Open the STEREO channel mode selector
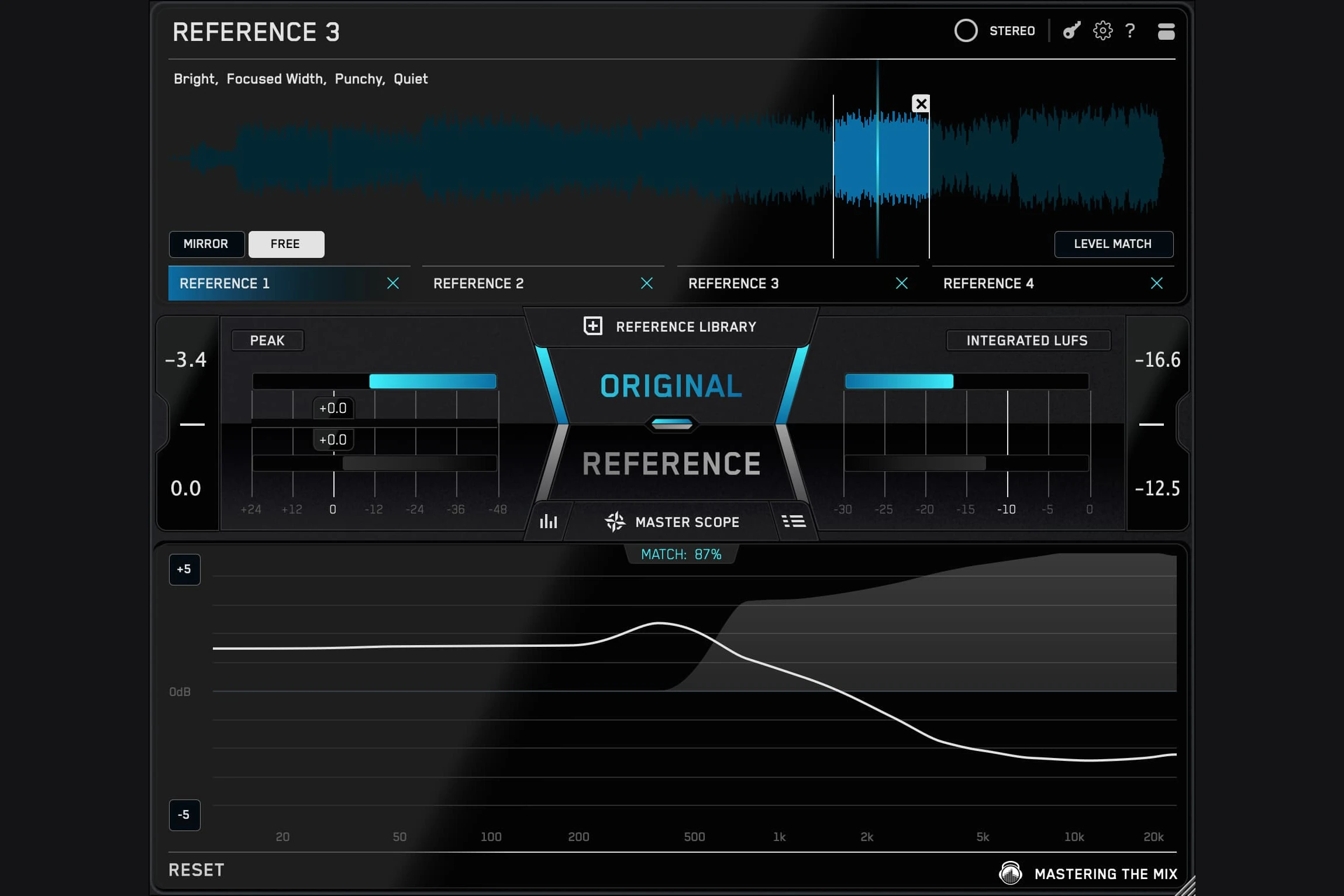Screen dimensions: 1344x896 [1012, 30]
